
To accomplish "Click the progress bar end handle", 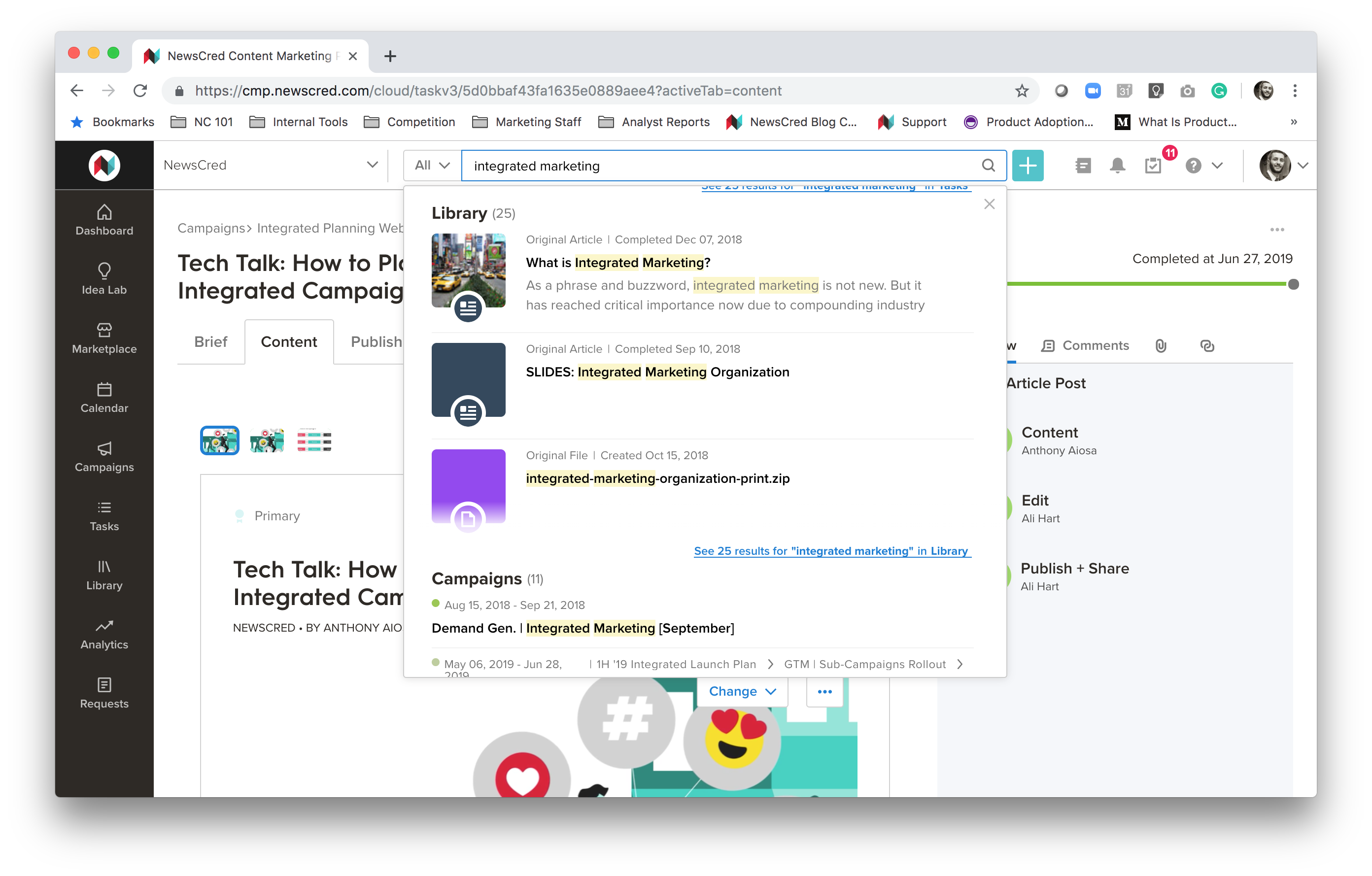I will tap(1293, 284).
